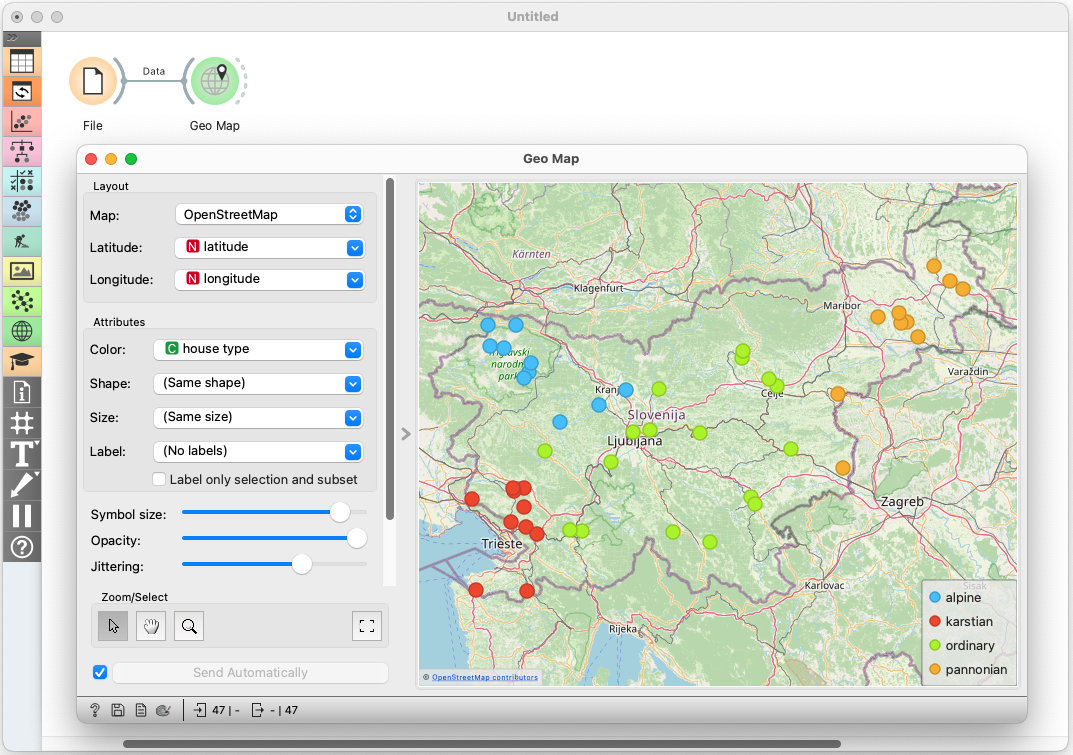Click the Maribor label on the map
The image size is (1073, 755).
coord(842,306)
